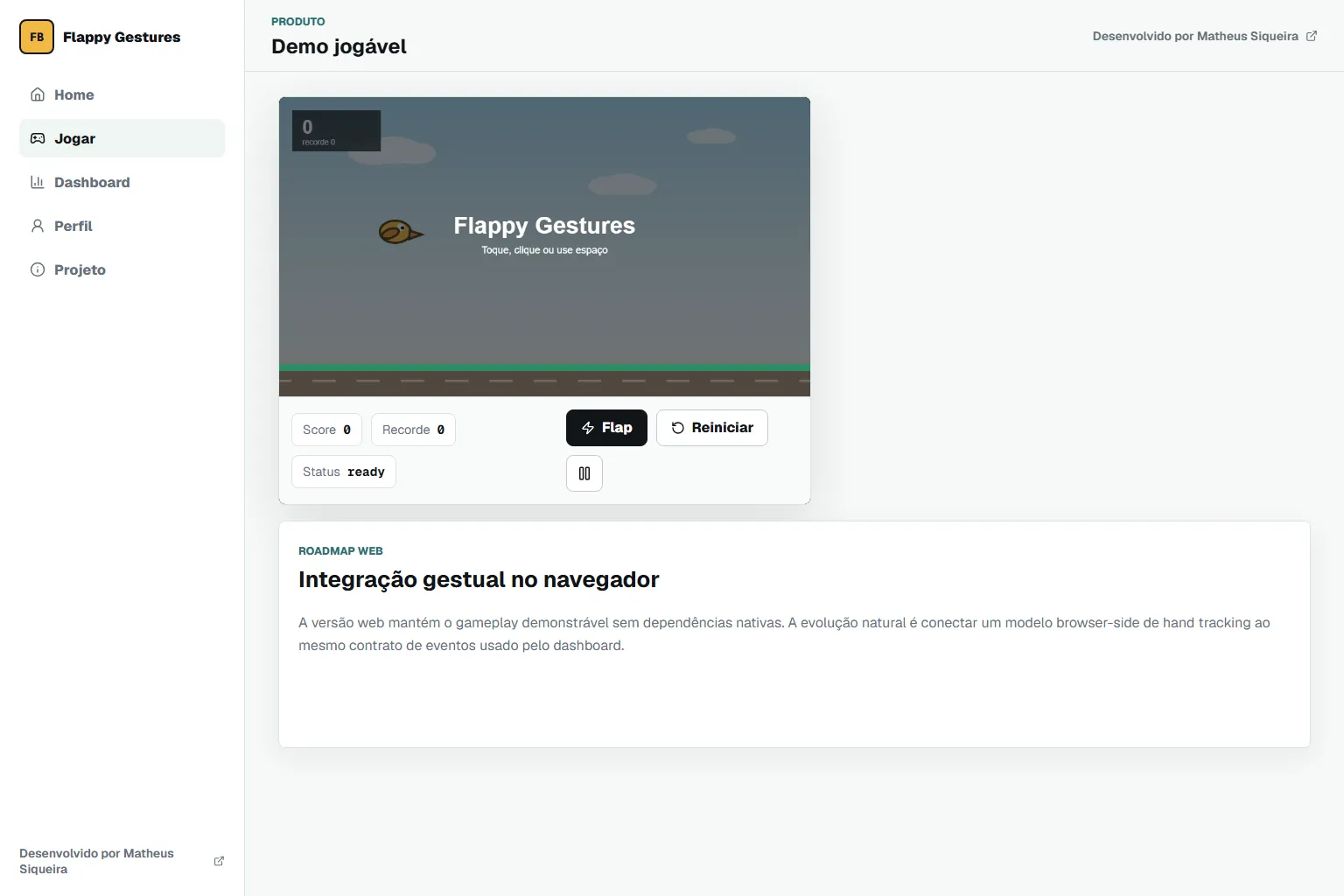The height and width of the screenshot is (896, 1344).
Task: Open the Dashboard section
Action: click(x=122, y=182)
